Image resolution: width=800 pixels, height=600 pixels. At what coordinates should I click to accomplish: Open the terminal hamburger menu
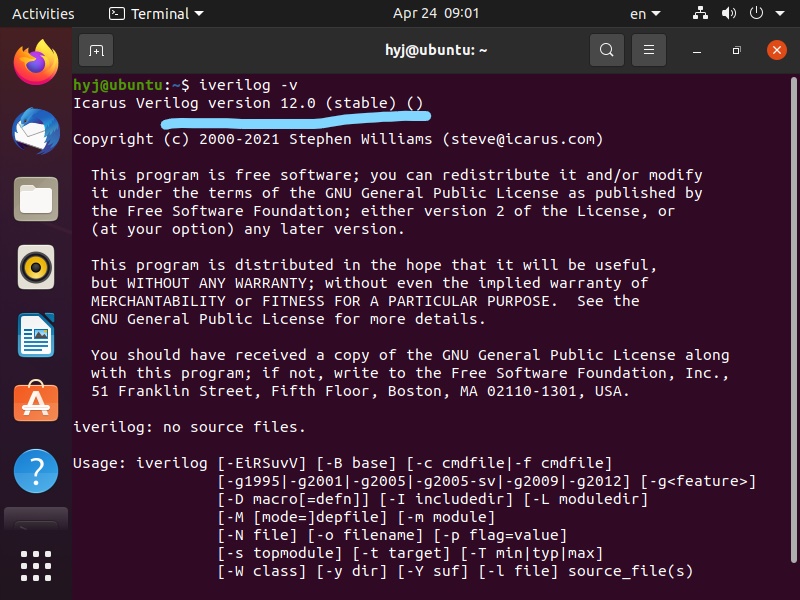click(649, 50)
